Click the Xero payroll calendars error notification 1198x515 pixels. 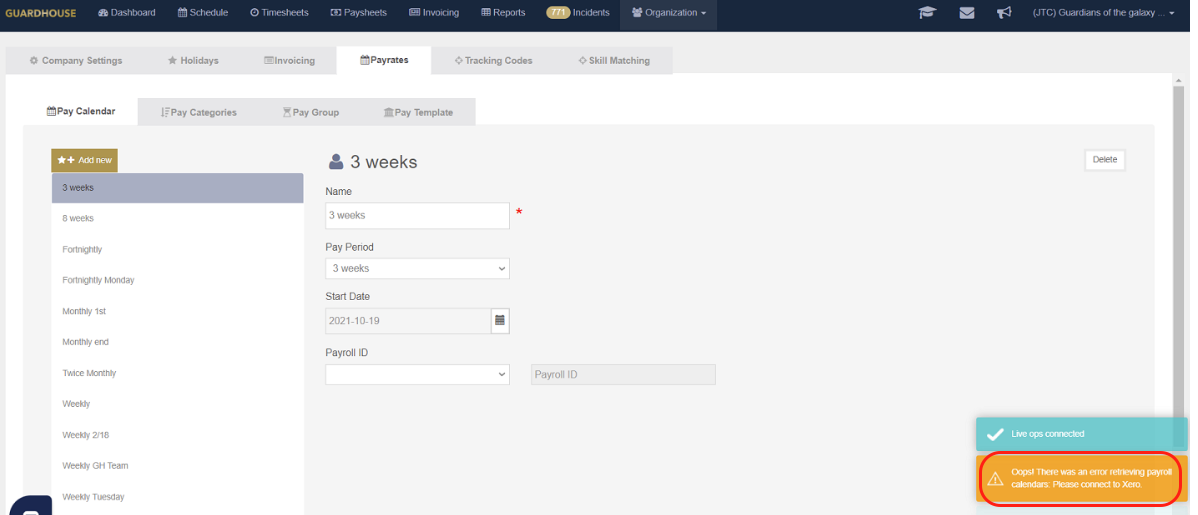click(x=1082, y=479)
